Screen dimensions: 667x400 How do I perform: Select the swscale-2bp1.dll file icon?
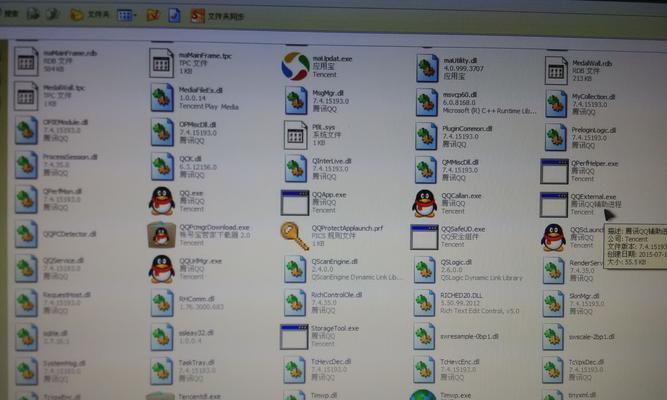tap(553, 337)
